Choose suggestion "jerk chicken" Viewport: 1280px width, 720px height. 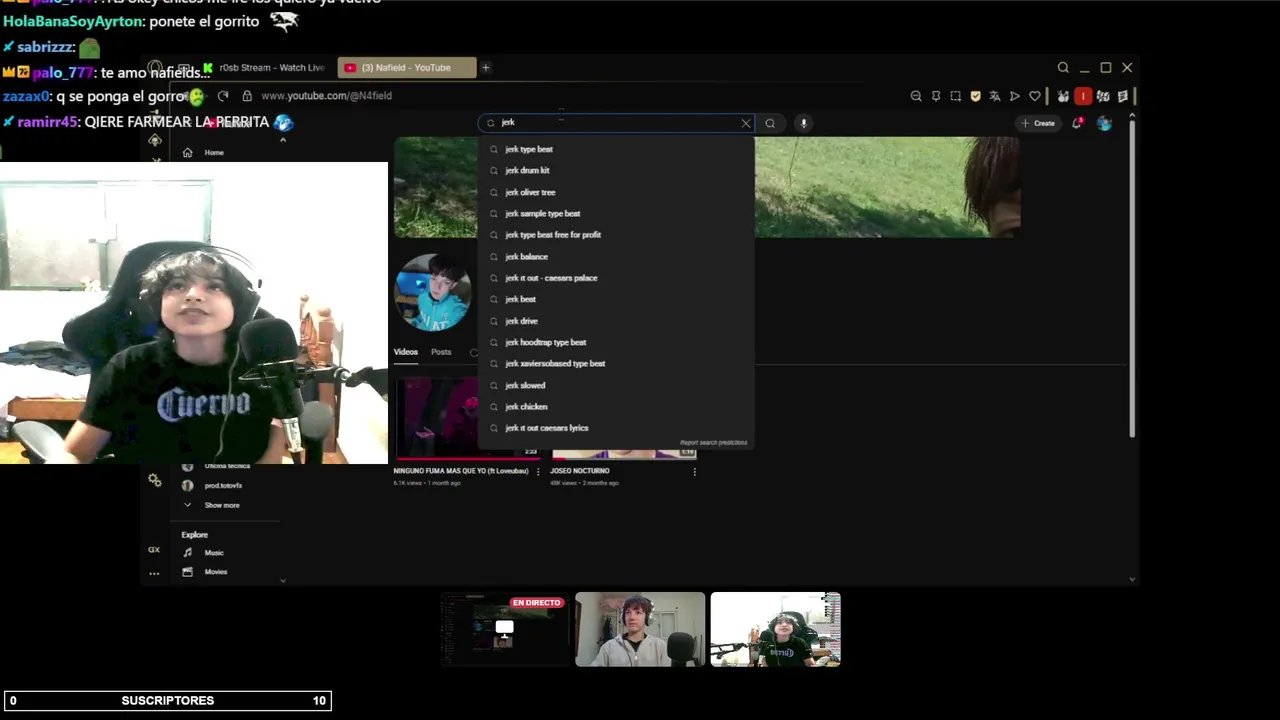click(x=616, y=407)
